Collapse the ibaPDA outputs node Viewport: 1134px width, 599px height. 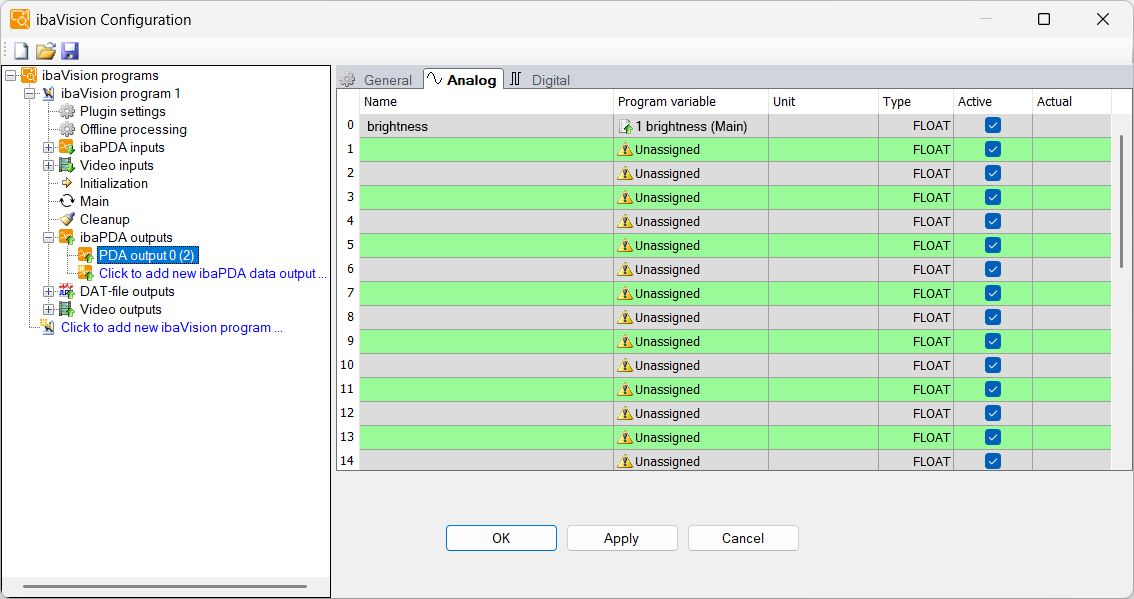[x=48, y=237]
